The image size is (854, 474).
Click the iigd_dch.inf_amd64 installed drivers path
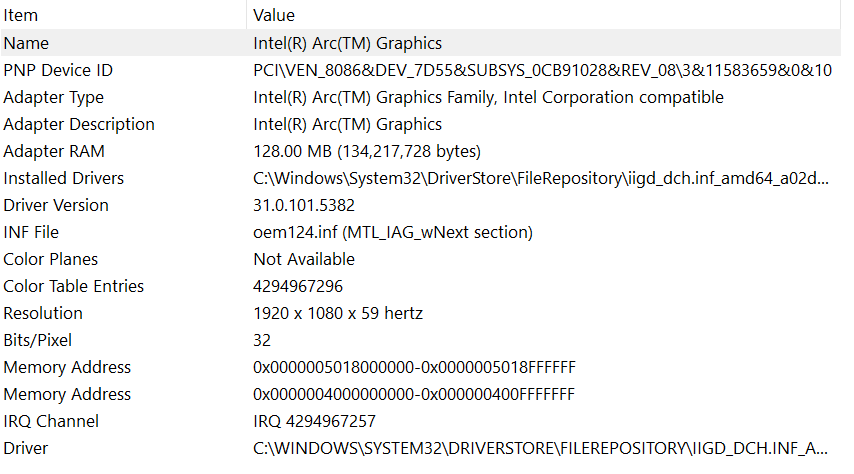tap(541, 178)
